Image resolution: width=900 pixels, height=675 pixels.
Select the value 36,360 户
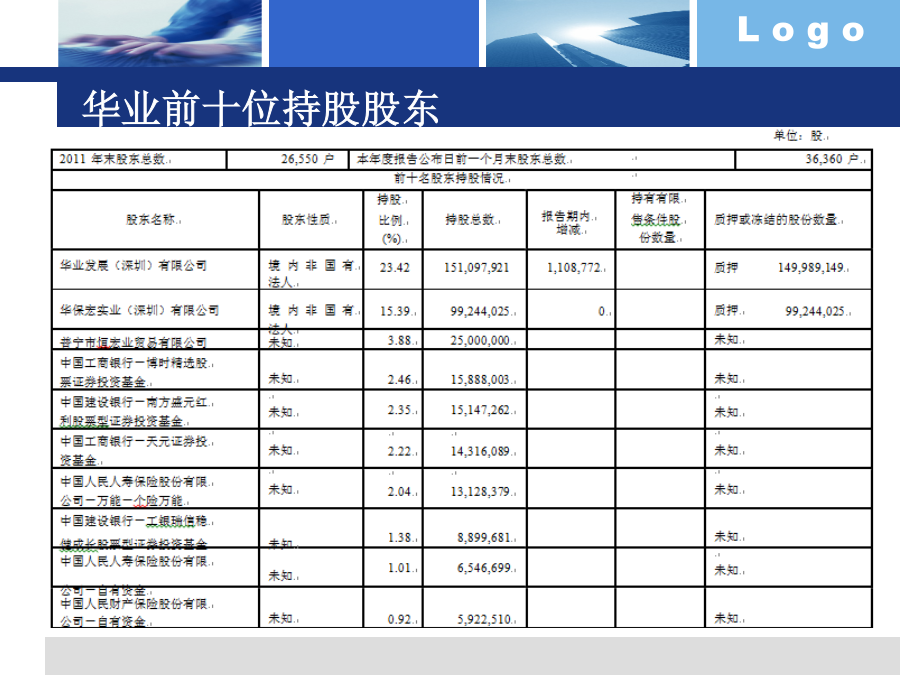click(x=832, y=159)
